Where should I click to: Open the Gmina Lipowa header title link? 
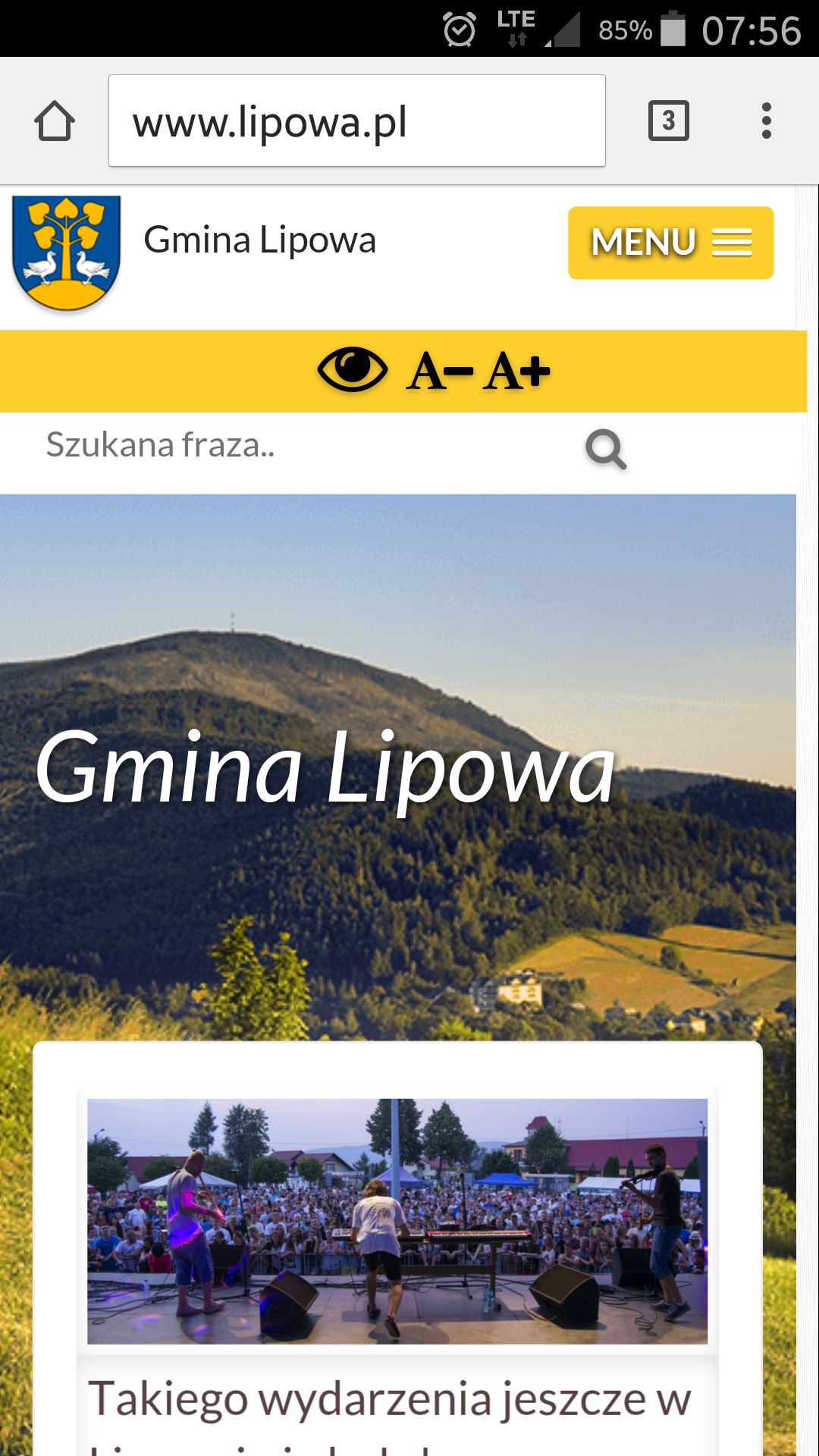pyautogui.click(x=260, y=240)
